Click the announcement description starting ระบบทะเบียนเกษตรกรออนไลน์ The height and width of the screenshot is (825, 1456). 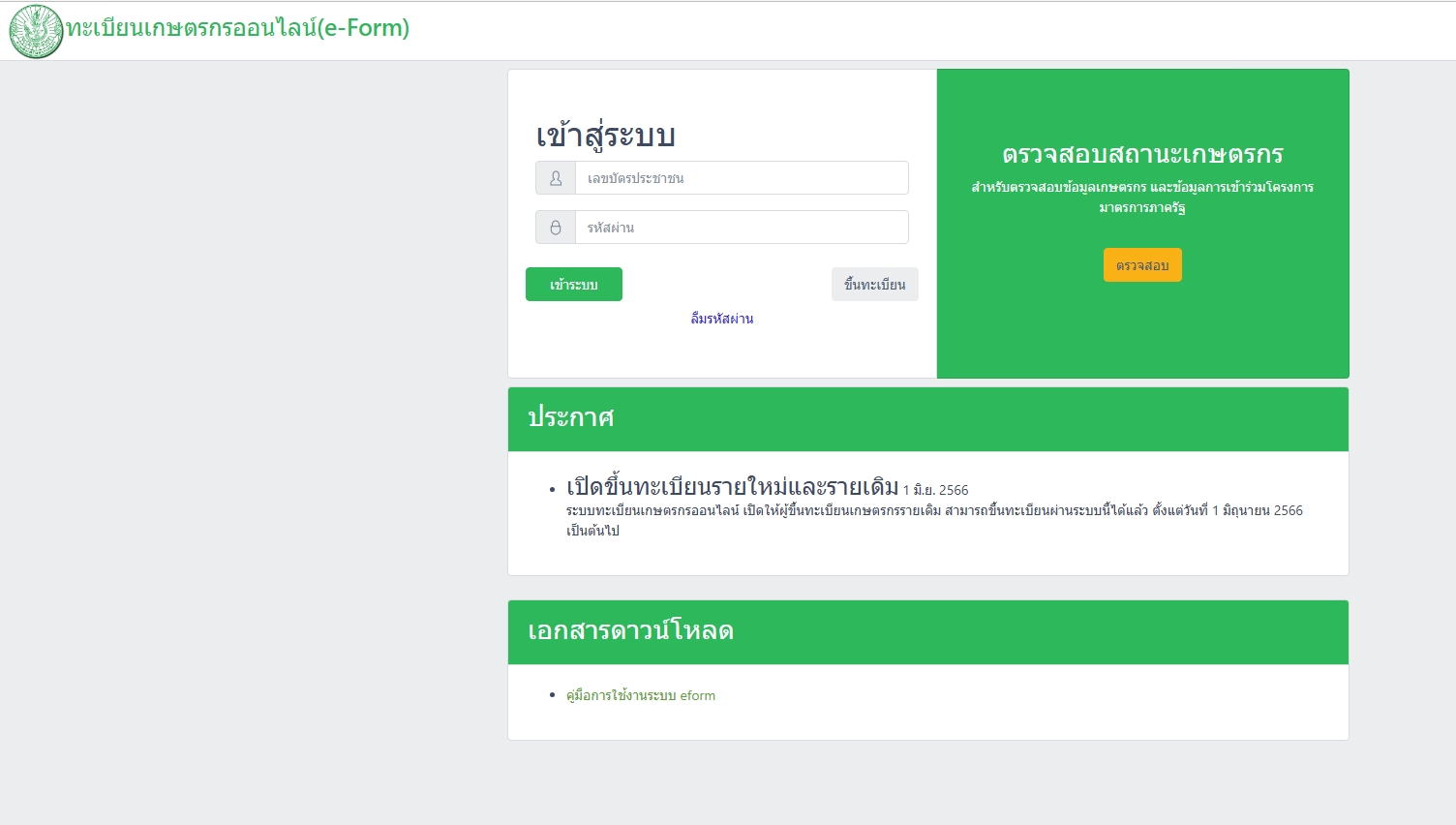click(934, 520)
